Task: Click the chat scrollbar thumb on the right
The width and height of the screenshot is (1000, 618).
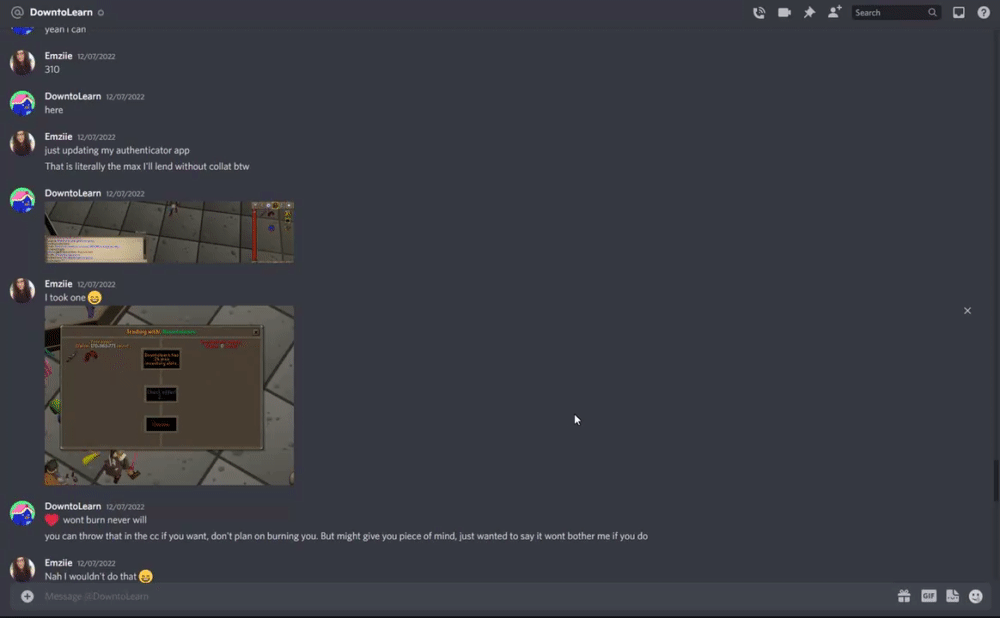Action: 996,480
